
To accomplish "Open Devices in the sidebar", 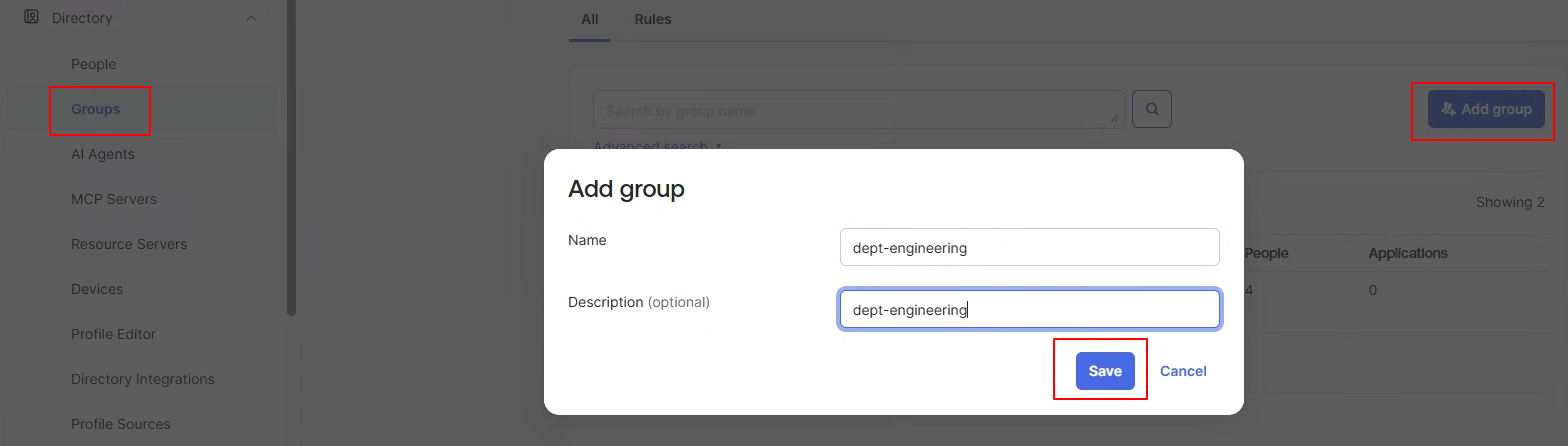I will (97, 289).
